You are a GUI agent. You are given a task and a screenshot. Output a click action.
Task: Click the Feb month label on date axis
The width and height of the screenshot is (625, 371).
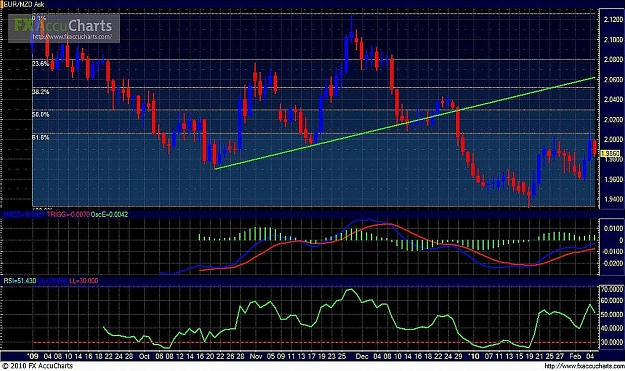click(x=575, y=356)
